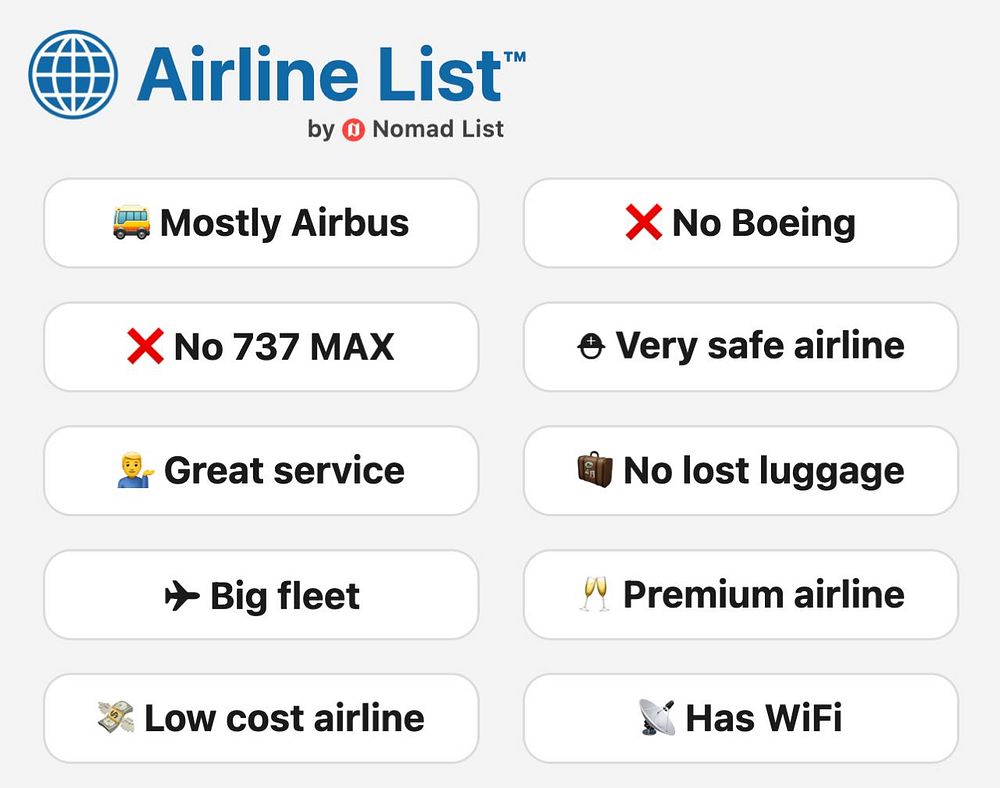Filter by Low cost airline

(x=261, y=718)
